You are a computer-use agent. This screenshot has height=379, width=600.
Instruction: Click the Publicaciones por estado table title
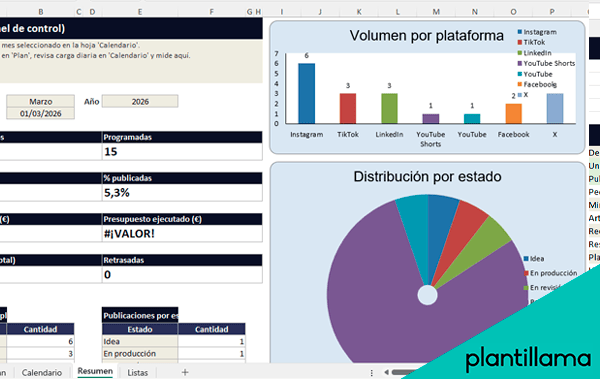point(140,315)
